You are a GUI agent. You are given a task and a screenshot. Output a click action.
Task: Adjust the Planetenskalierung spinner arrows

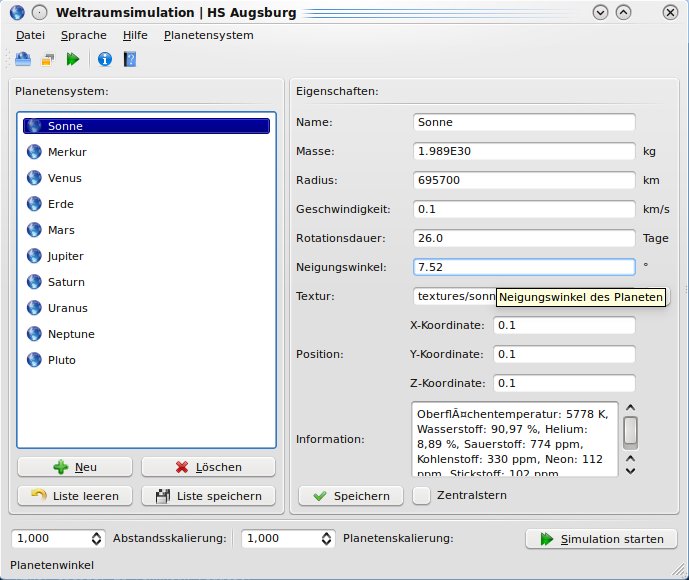pos(325,538)
